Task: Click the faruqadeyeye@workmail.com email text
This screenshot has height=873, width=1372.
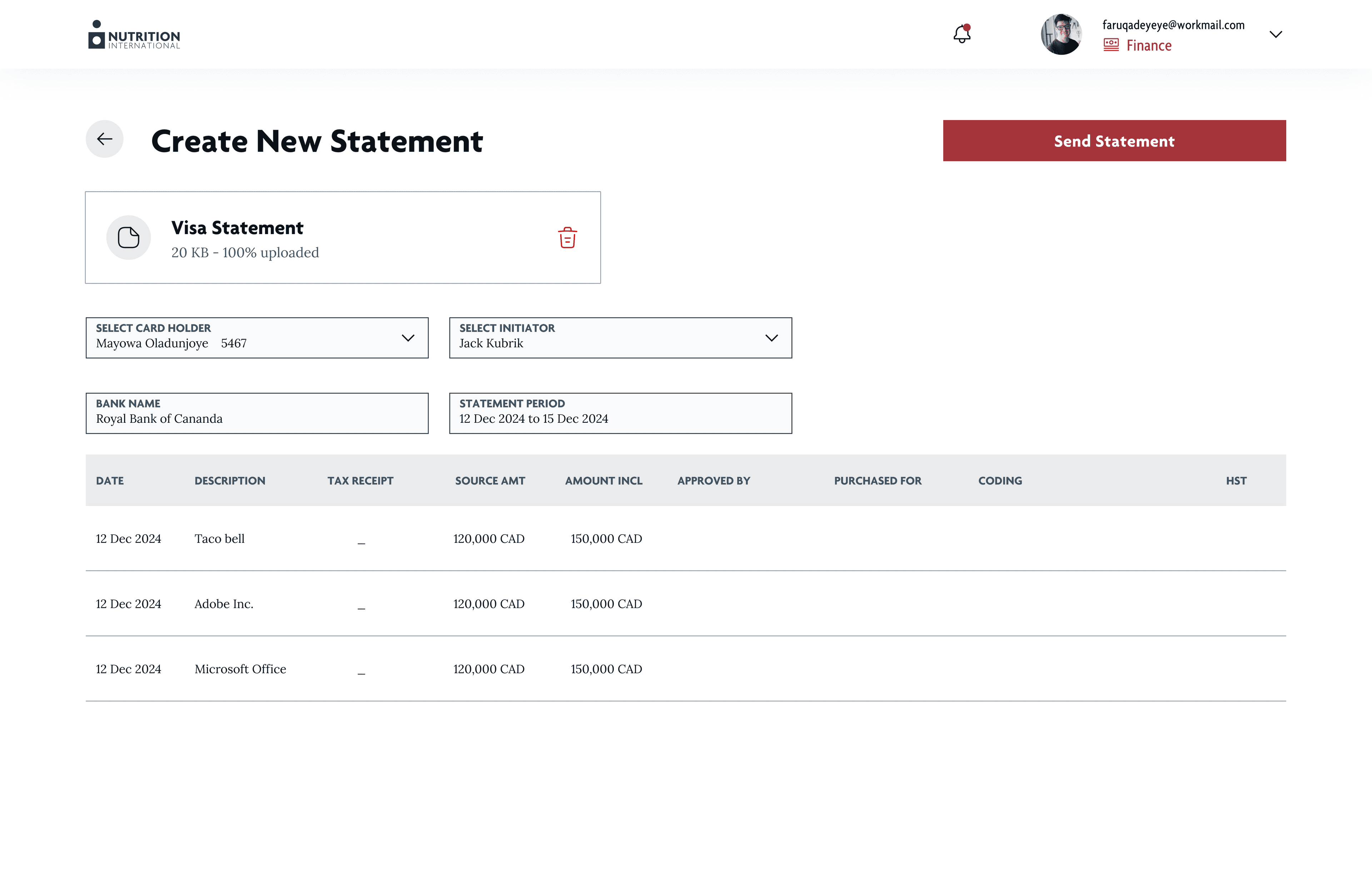Action: (x=1173, y=25)
